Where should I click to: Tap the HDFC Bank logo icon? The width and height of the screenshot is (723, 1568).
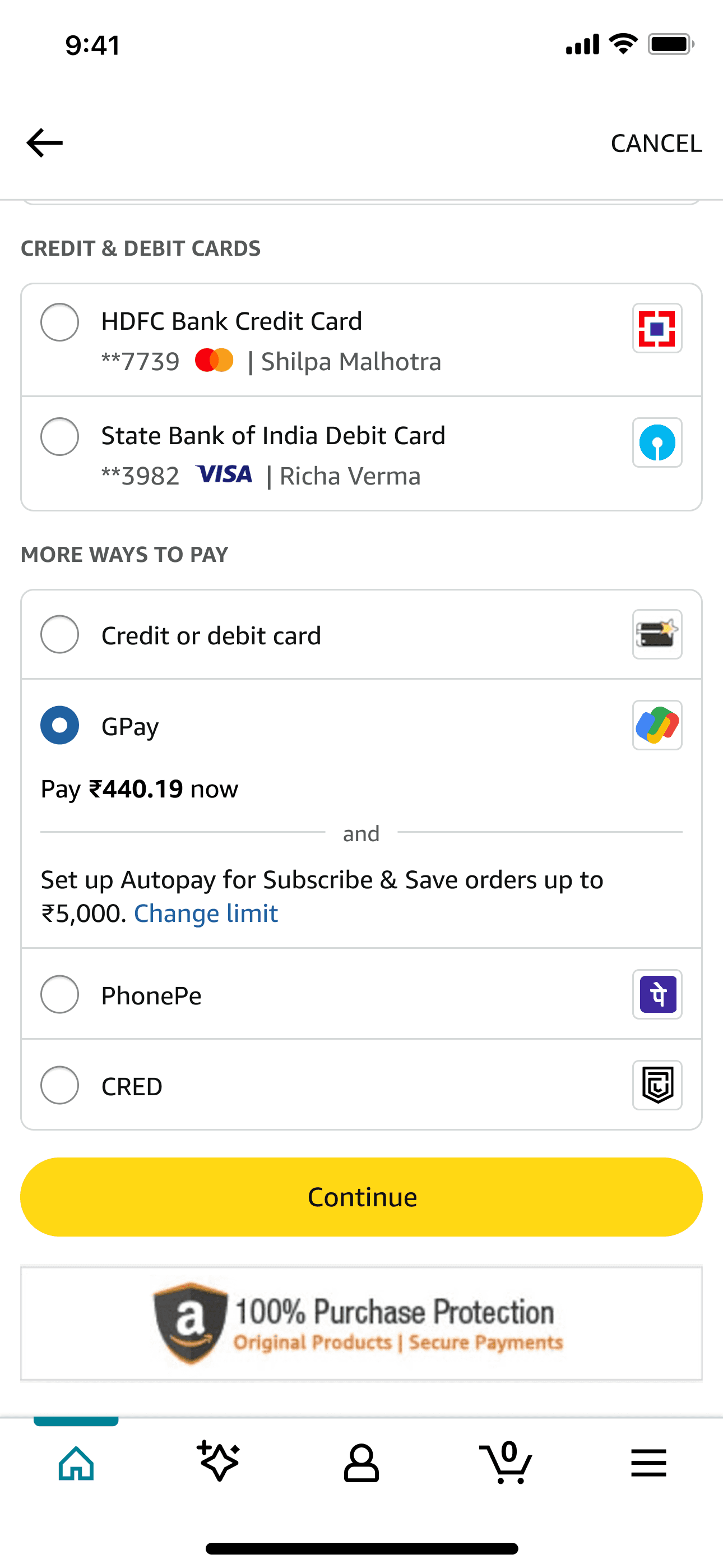[657, 329]
